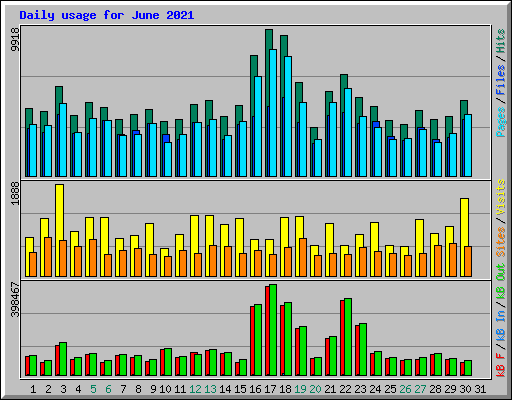Select day label 1 on the x-axis
512x400 pixels.
click(x=33, y=389)
